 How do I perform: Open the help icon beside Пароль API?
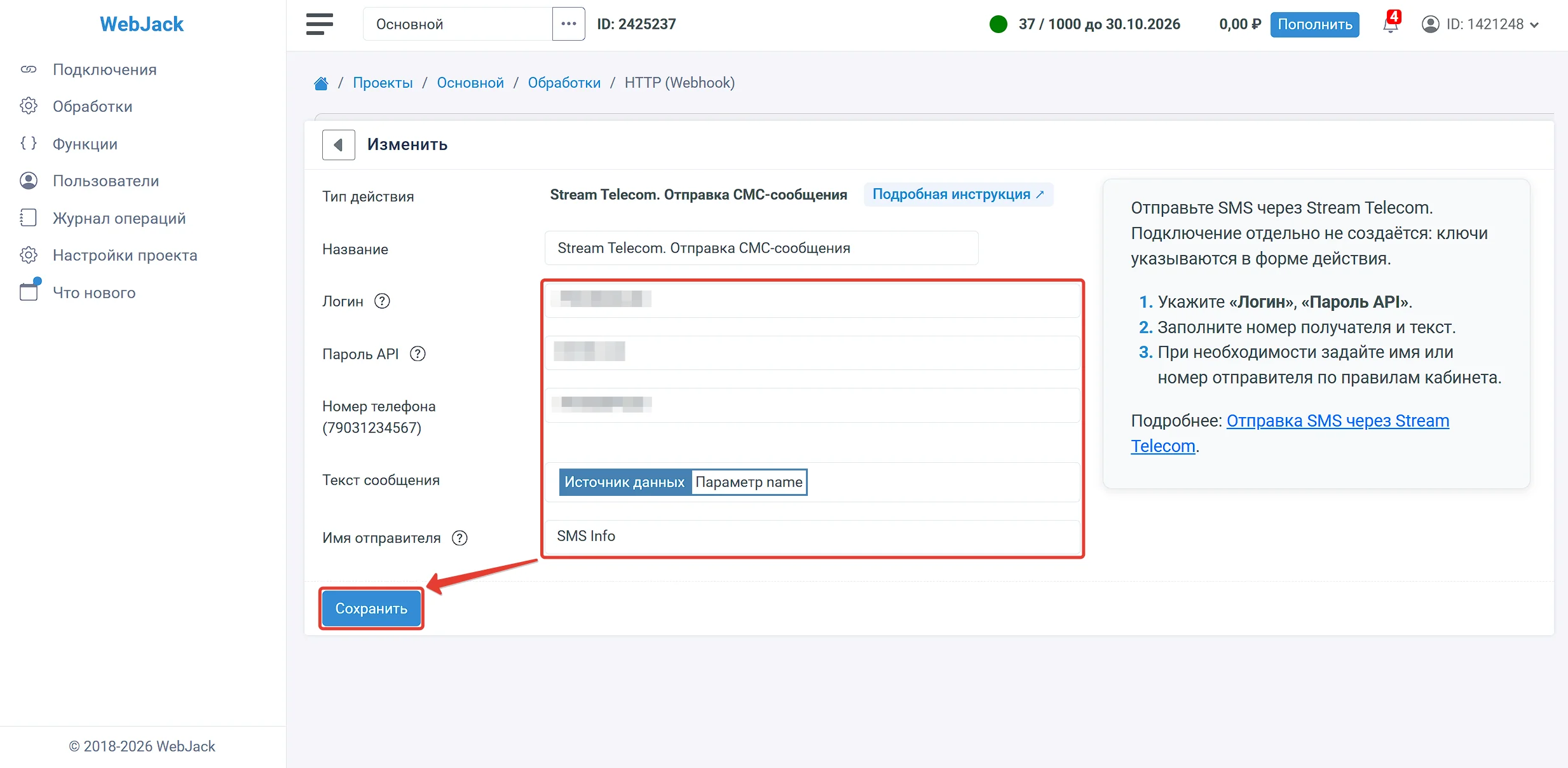[418, 354]
